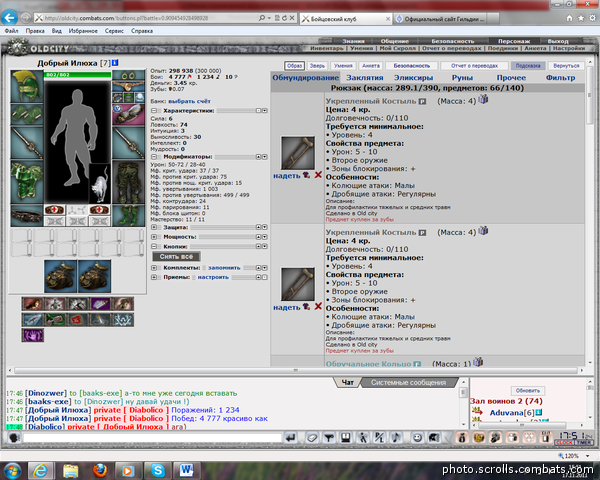Open Firefox from the Windows taskbar
600x480 pixels.
click(x=100, y=470)
